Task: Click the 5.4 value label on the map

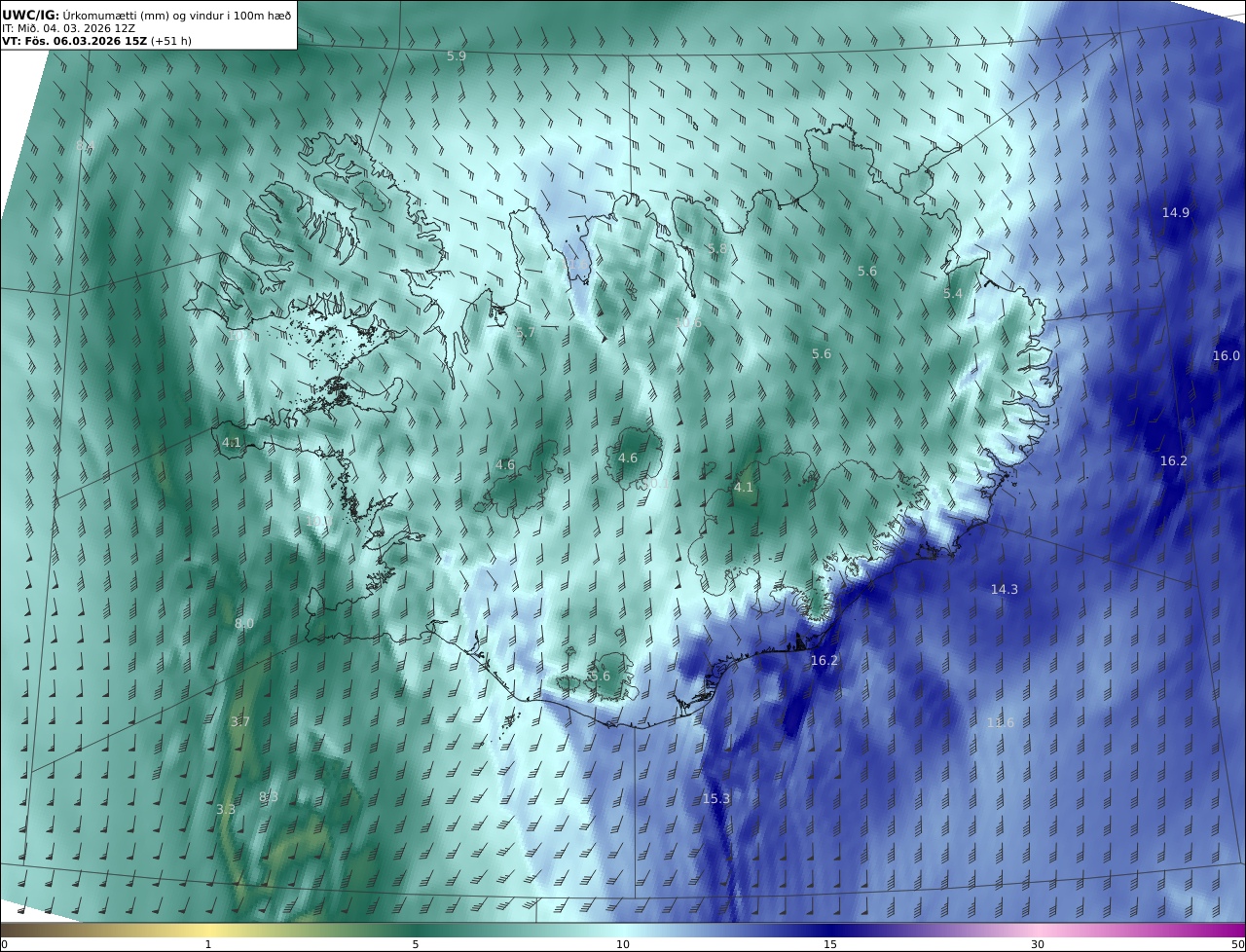Action: (x=953, y=294)
